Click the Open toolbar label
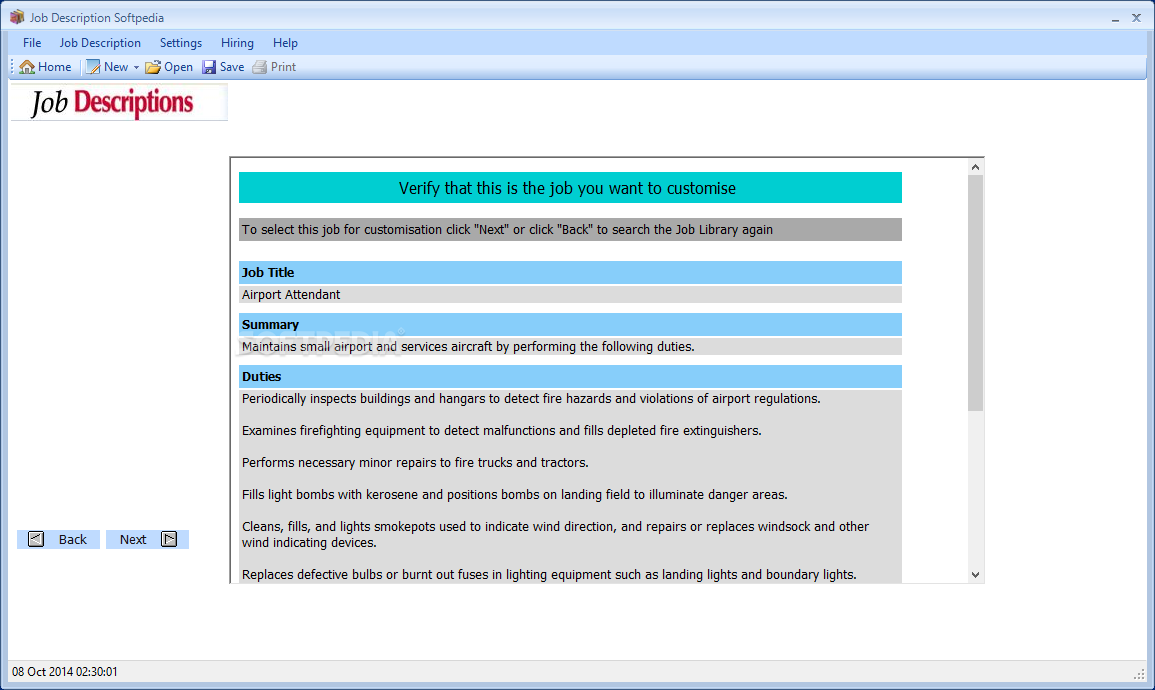1155x690 pixels. coord(178,67)
